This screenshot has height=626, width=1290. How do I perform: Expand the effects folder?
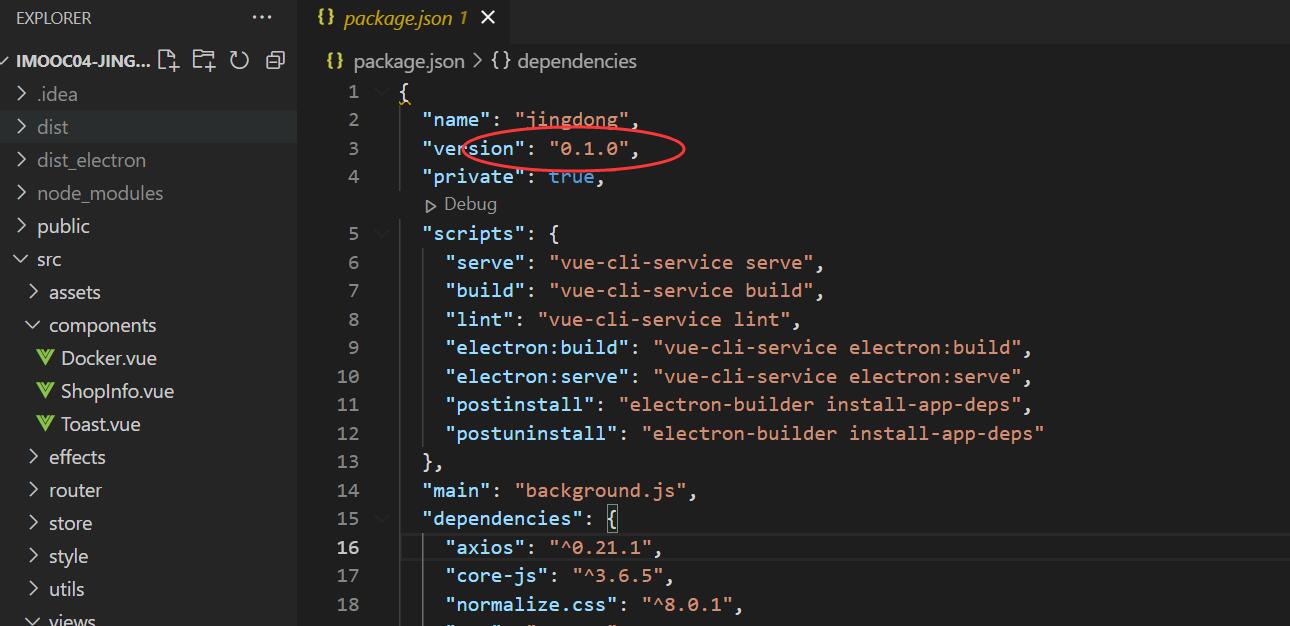click(33, 457)
